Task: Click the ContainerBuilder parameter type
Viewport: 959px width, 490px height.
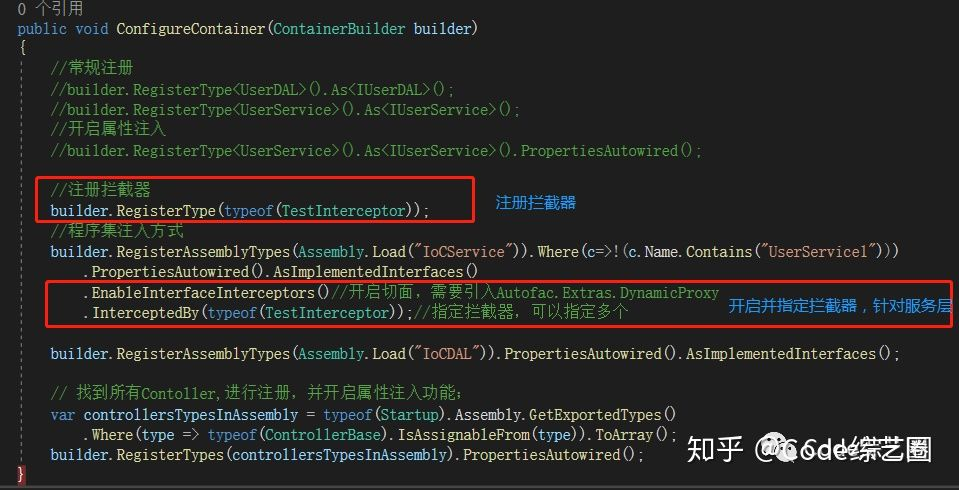Action: (x=339, y=29)
